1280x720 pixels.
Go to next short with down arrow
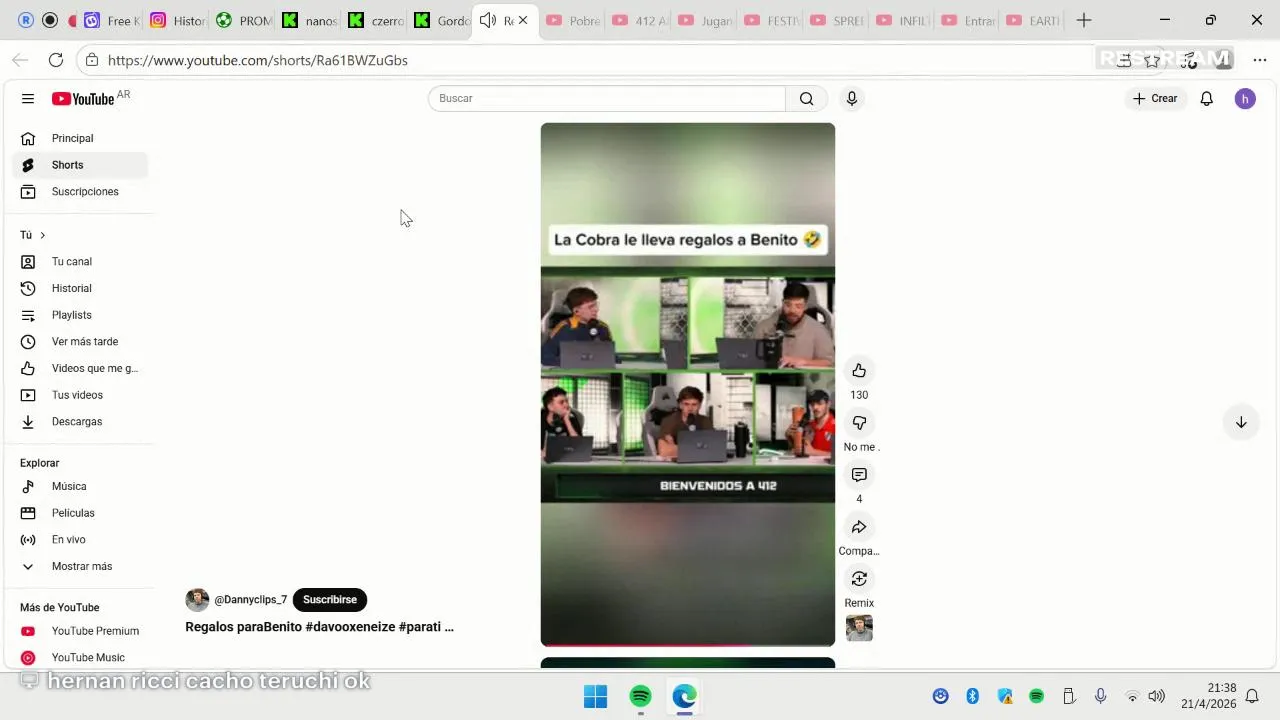(1241, 422)
